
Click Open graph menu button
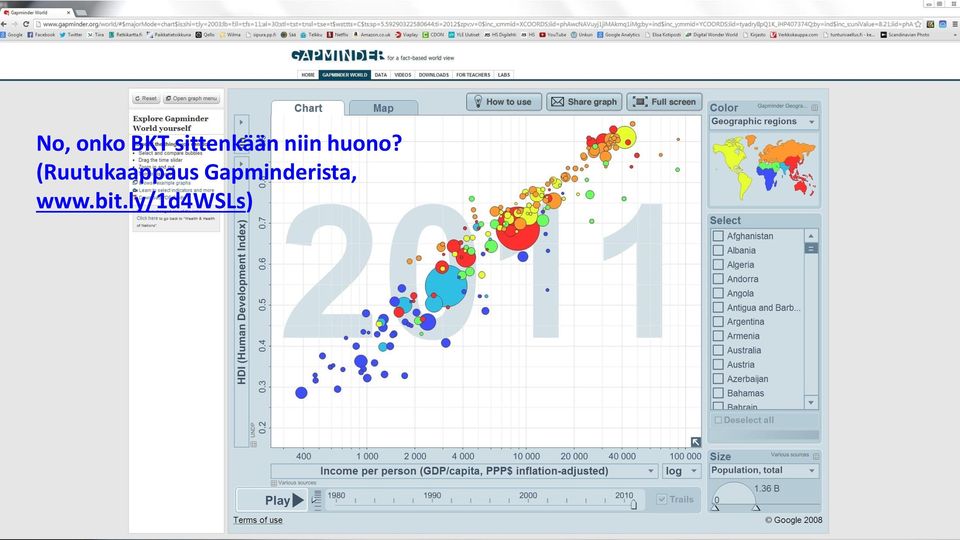[x=192, y=99]
